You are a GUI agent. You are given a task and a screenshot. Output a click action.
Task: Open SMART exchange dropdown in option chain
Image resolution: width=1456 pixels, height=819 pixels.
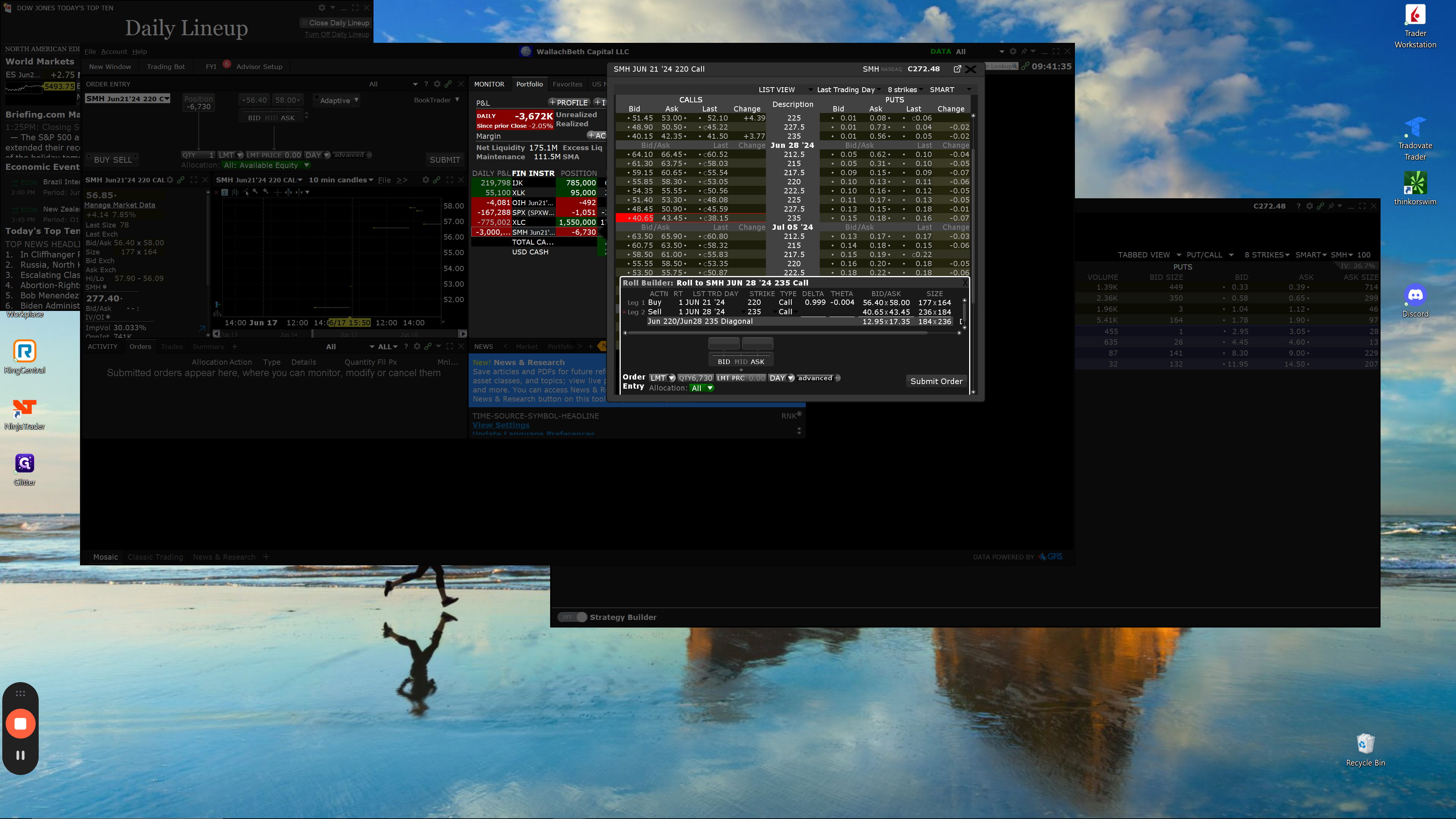click(x=950, y=90)
